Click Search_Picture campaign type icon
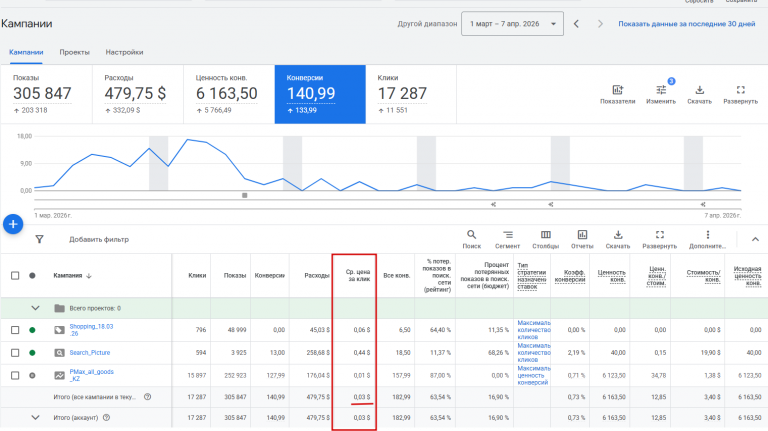 [x=59, y=353]
